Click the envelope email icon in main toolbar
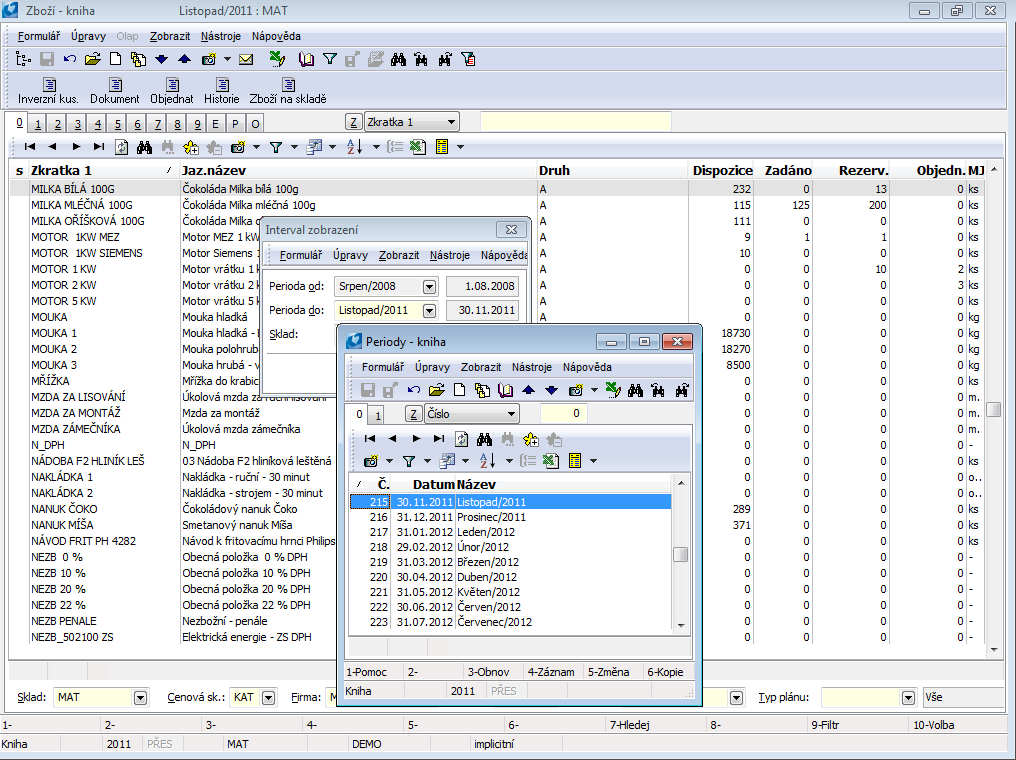This screenshot has width=1016, height=760. [246, 59]
